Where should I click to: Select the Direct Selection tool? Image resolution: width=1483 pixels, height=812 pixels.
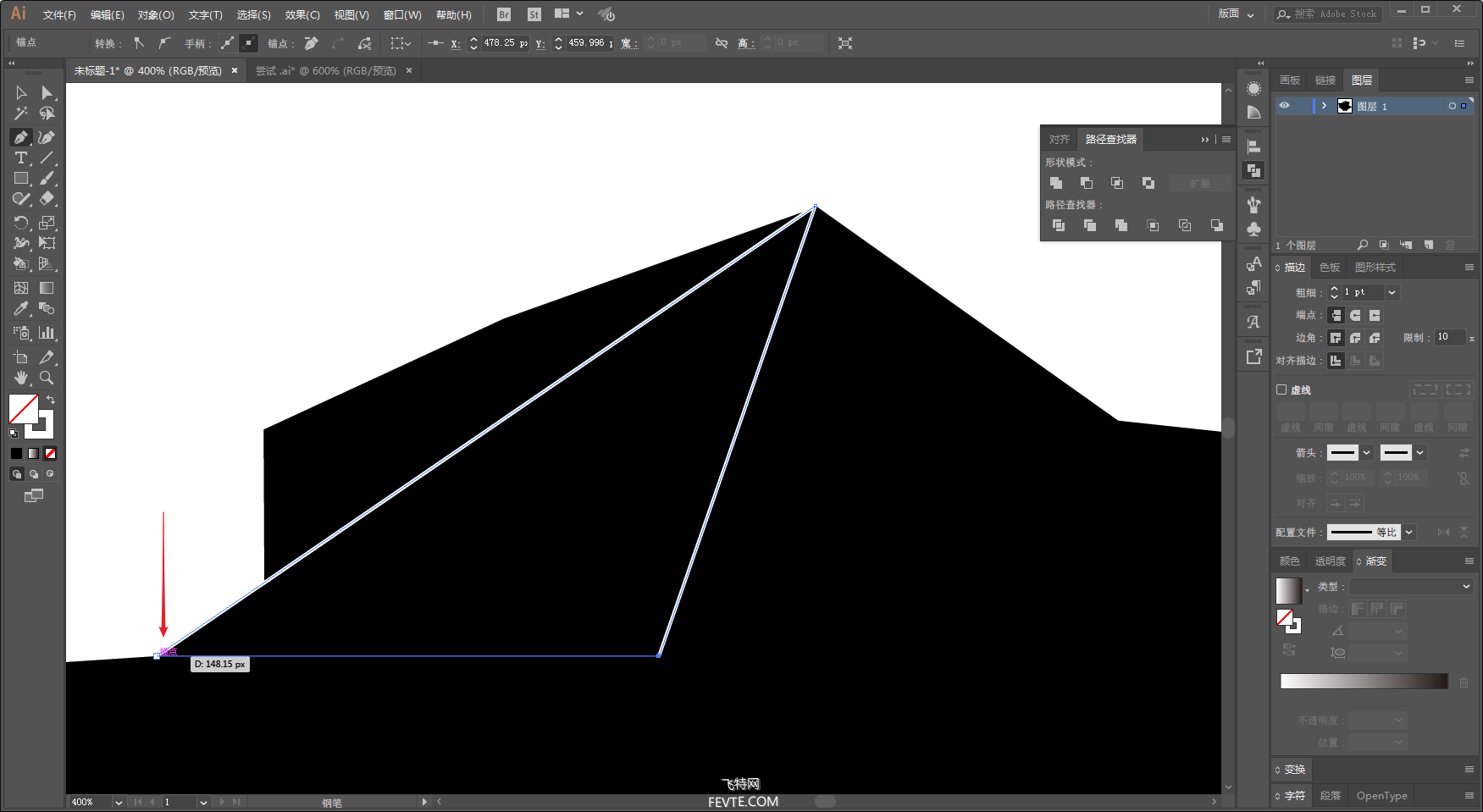(47, 92)
